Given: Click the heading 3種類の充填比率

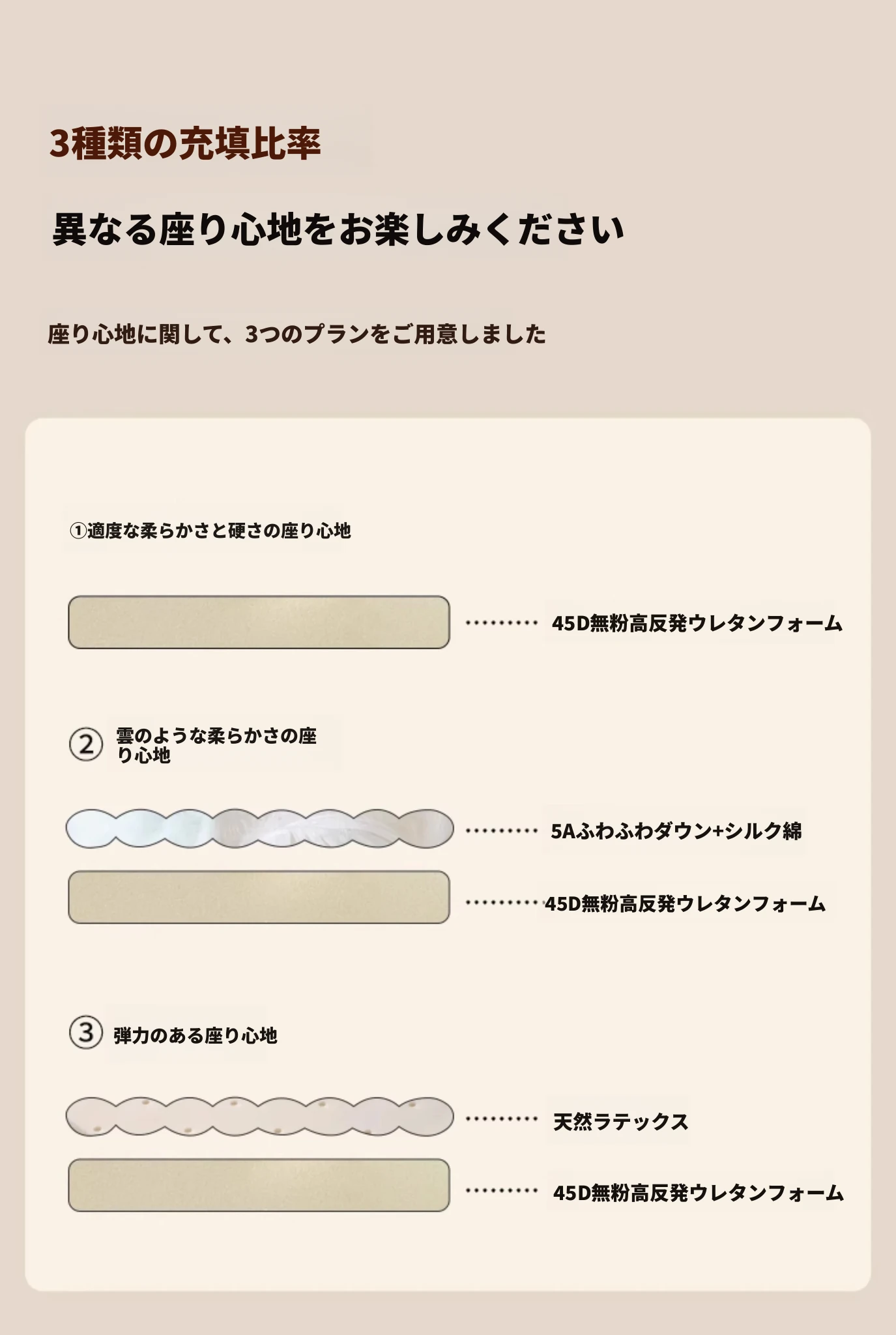Looking at the screenshot, I should pos(185,144).
